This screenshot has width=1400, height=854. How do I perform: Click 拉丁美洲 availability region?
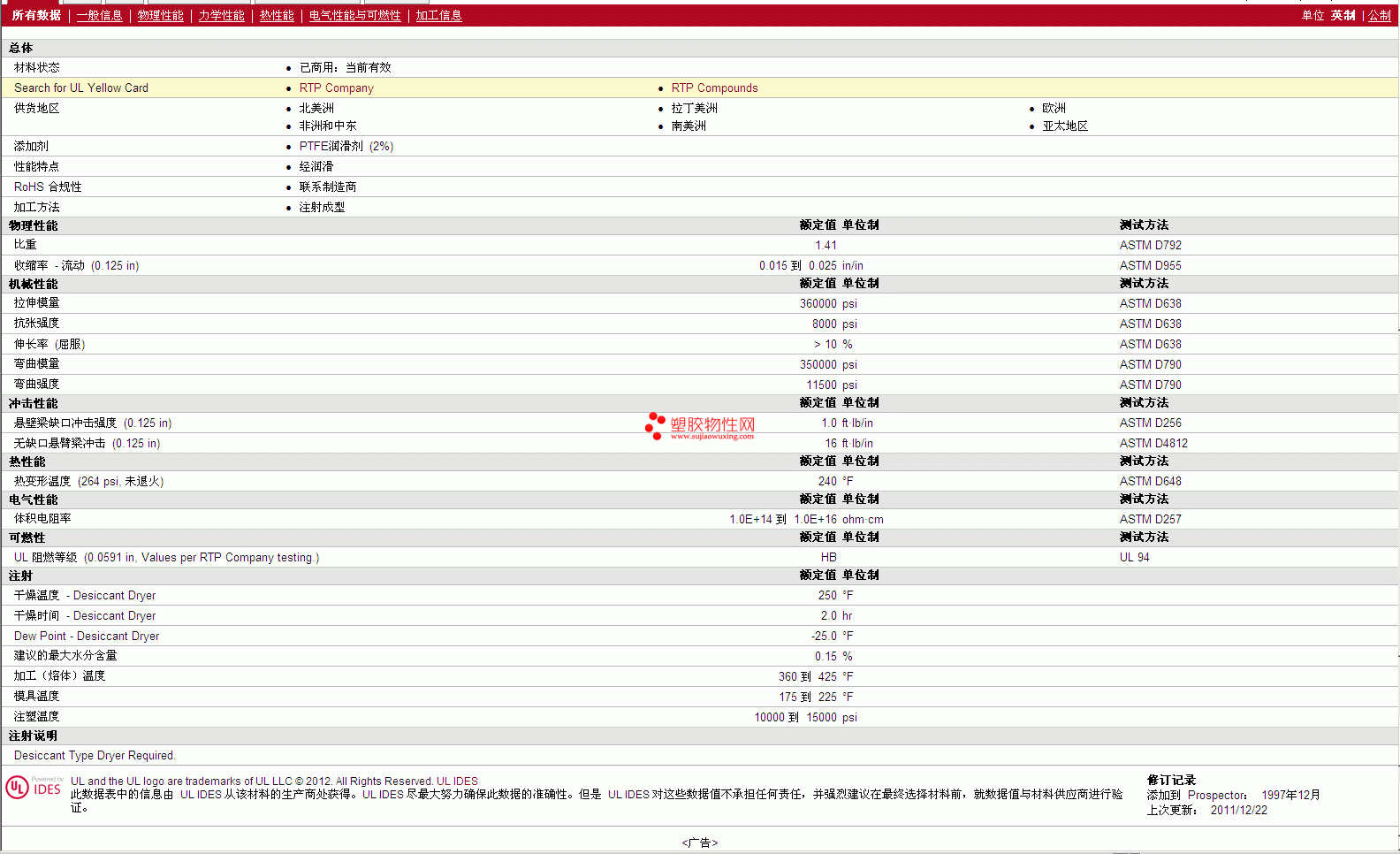pos(695,109)
